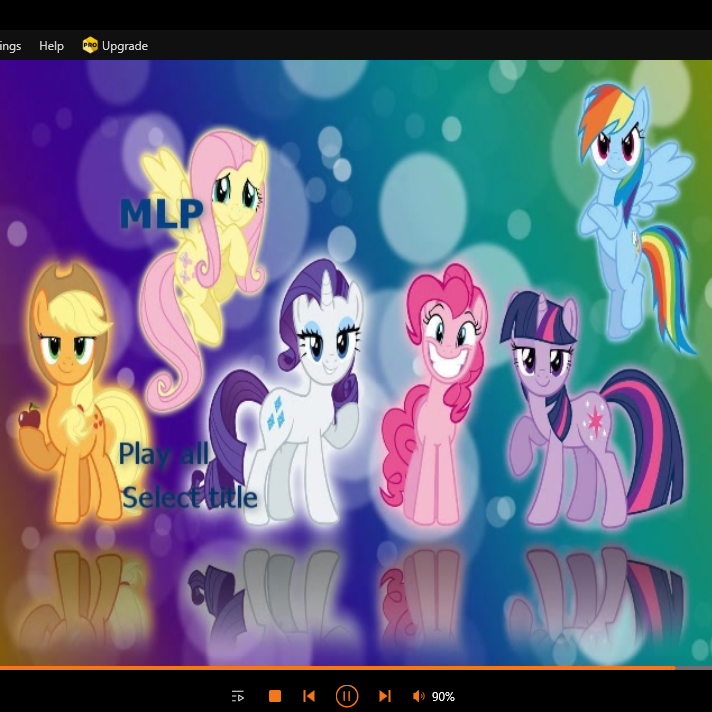Viewport: 712px width, 712px height.
Task: Click the MLP title text
Action: [x=161, y=213]
